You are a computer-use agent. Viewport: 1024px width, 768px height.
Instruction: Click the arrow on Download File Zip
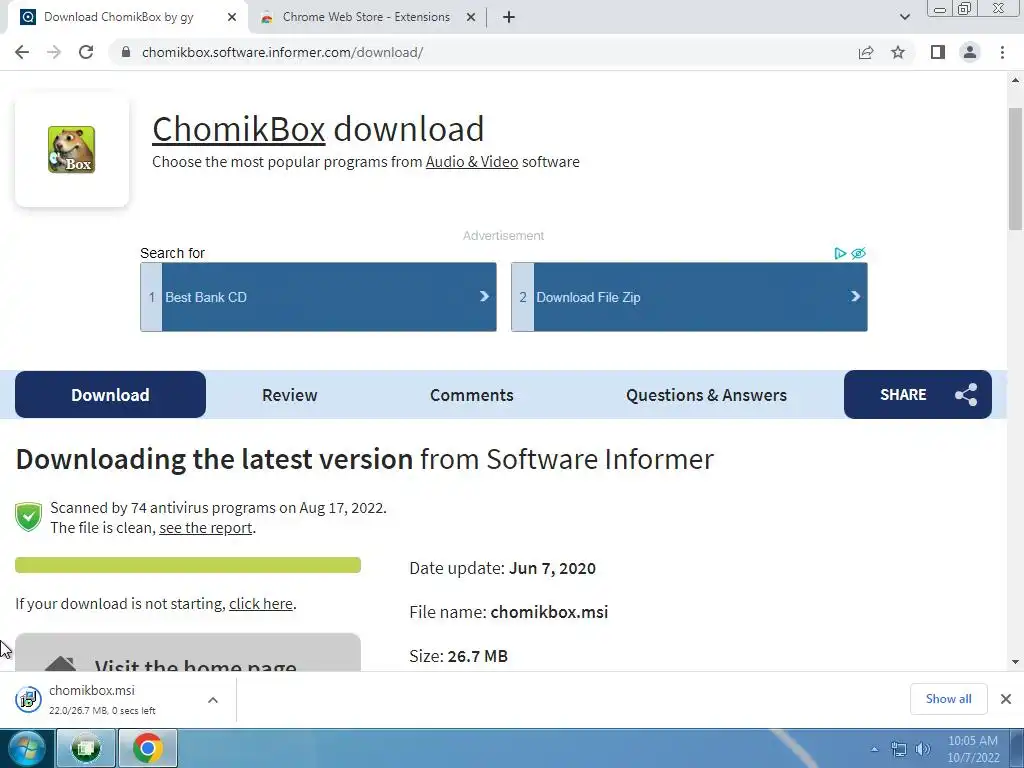coord(855,296)
